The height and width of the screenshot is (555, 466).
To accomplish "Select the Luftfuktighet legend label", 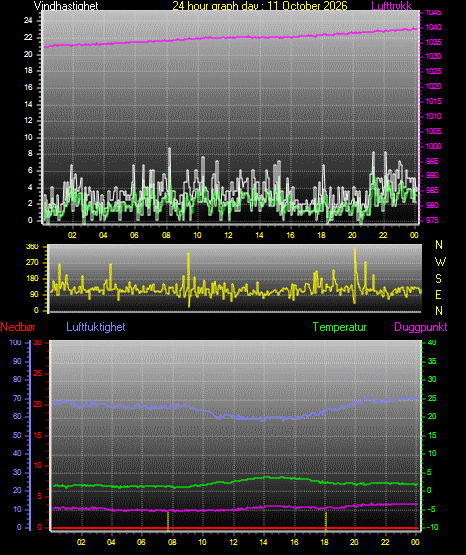I will pyautogui.click(x=96, y=327).
